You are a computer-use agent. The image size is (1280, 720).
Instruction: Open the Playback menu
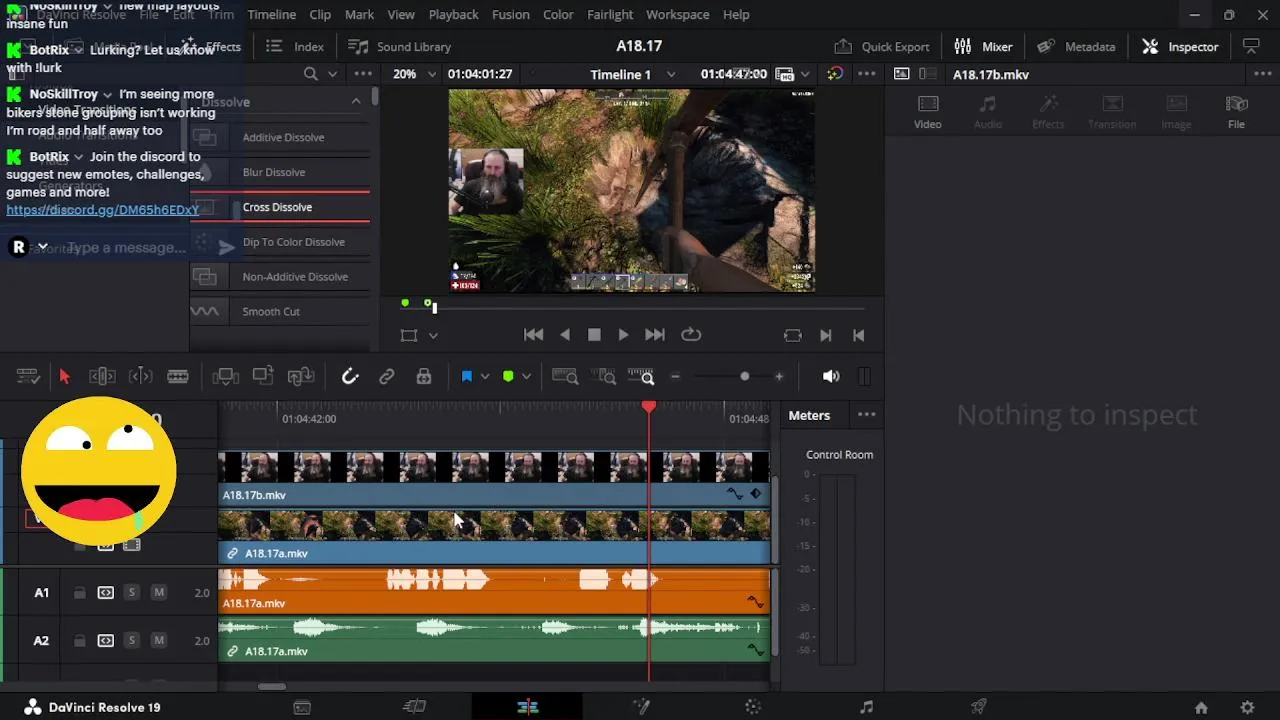(453, 14)
